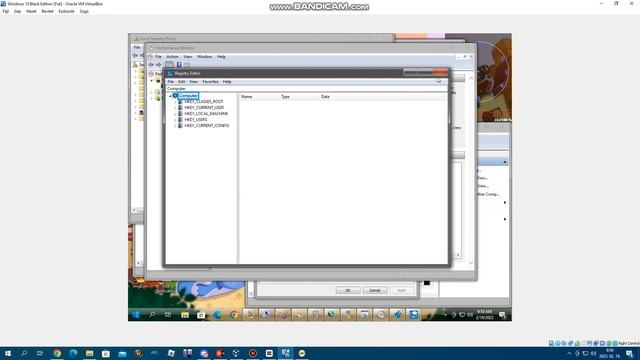
Task: Click blue Help icon in Performance Monitor toolbar
Action: (179, 65)
